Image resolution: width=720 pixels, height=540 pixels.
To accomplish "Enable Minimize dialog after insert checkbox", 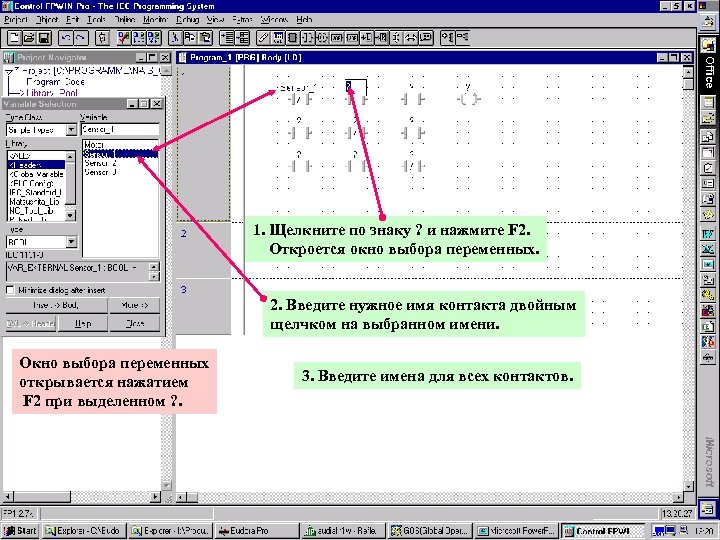I will click(10, 290).
